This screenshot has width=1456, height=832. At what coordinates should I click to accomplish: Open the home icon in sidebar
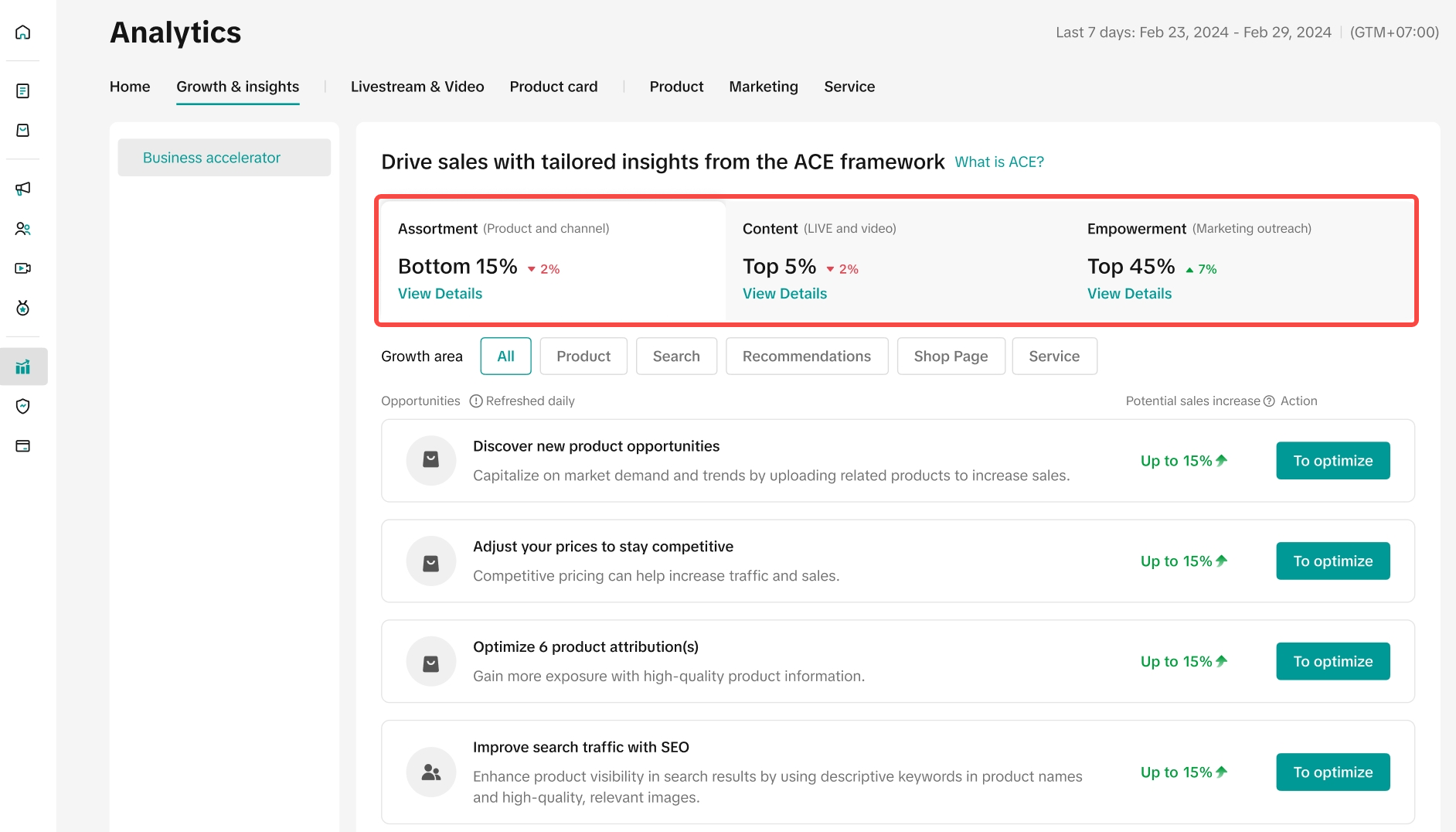tap(23, 32)
